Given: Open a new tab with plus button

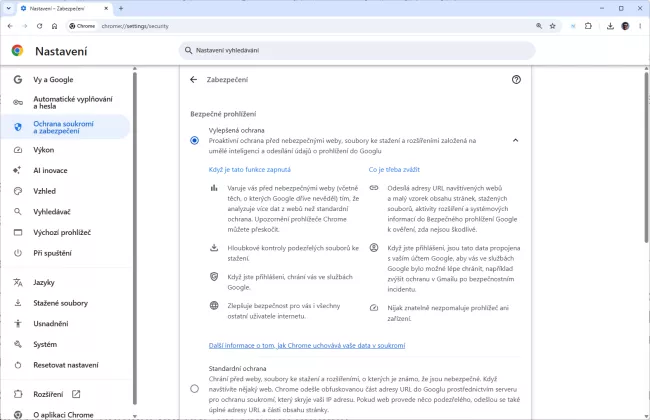Looking at the screenshot, I should (x=121, y=8).
